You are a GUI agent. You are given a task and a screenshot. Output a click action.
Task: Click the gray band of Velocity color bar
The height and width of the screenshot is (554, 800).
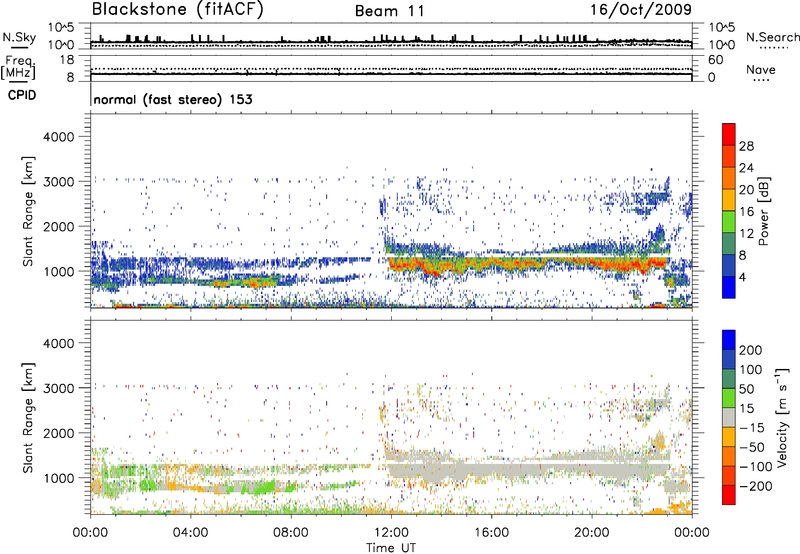tap(729, 418)
